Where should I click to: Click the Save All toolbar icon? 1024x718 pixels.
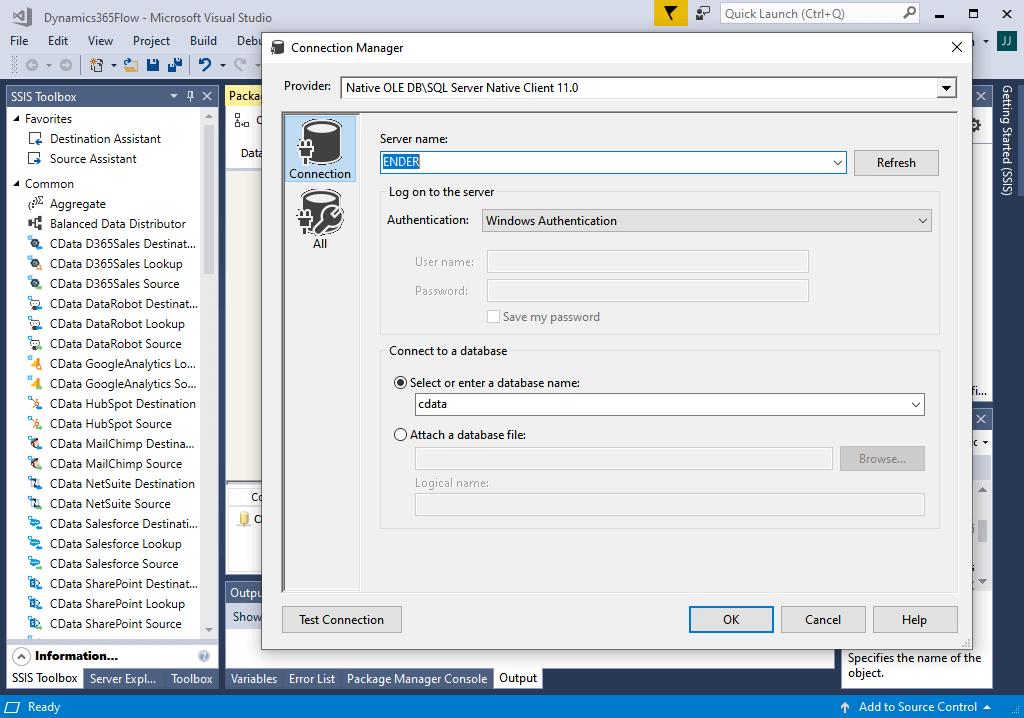pyautogui.click(x=175, y=65)
